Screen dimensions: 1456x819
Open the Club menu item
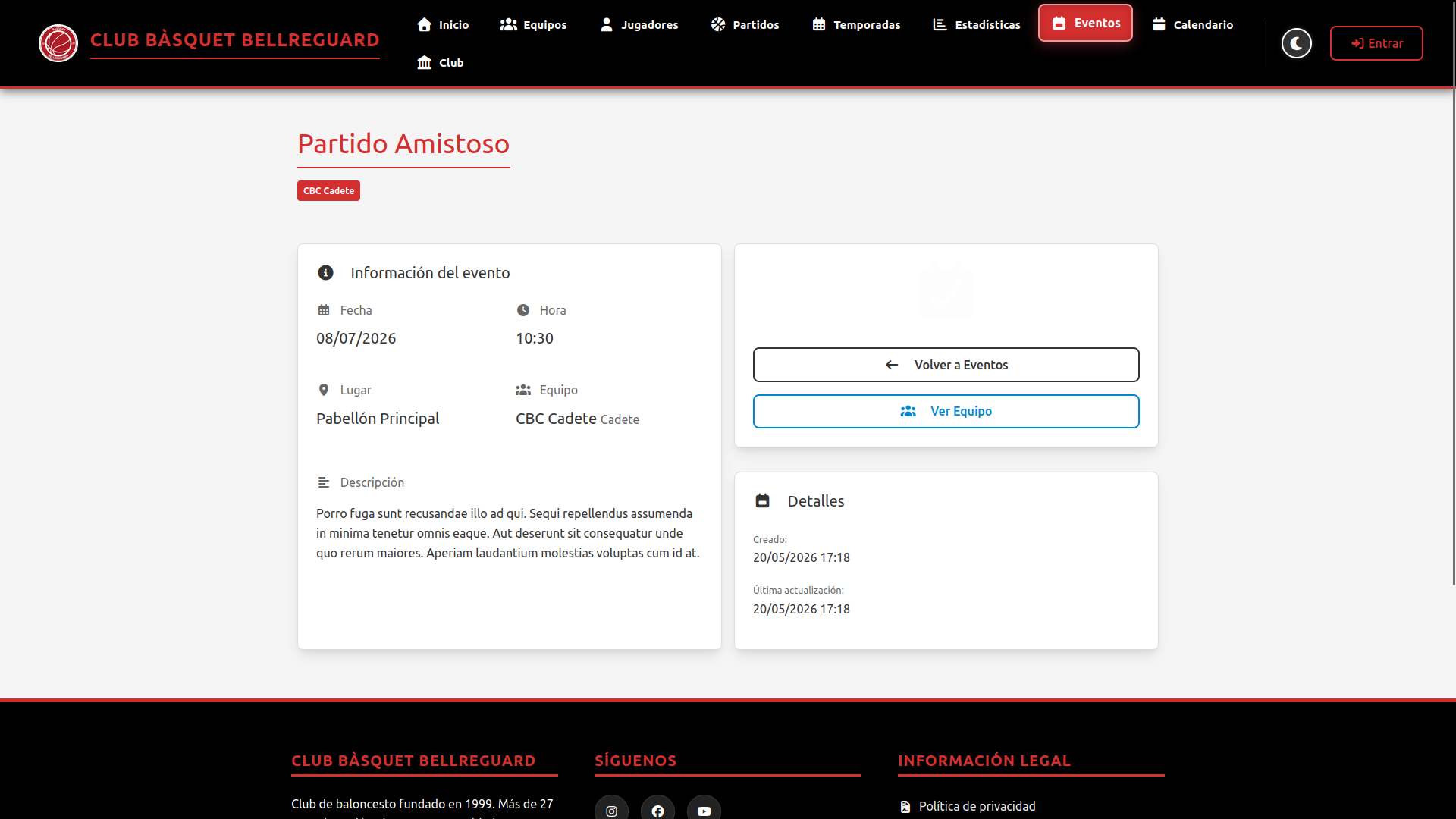point(441,63)
